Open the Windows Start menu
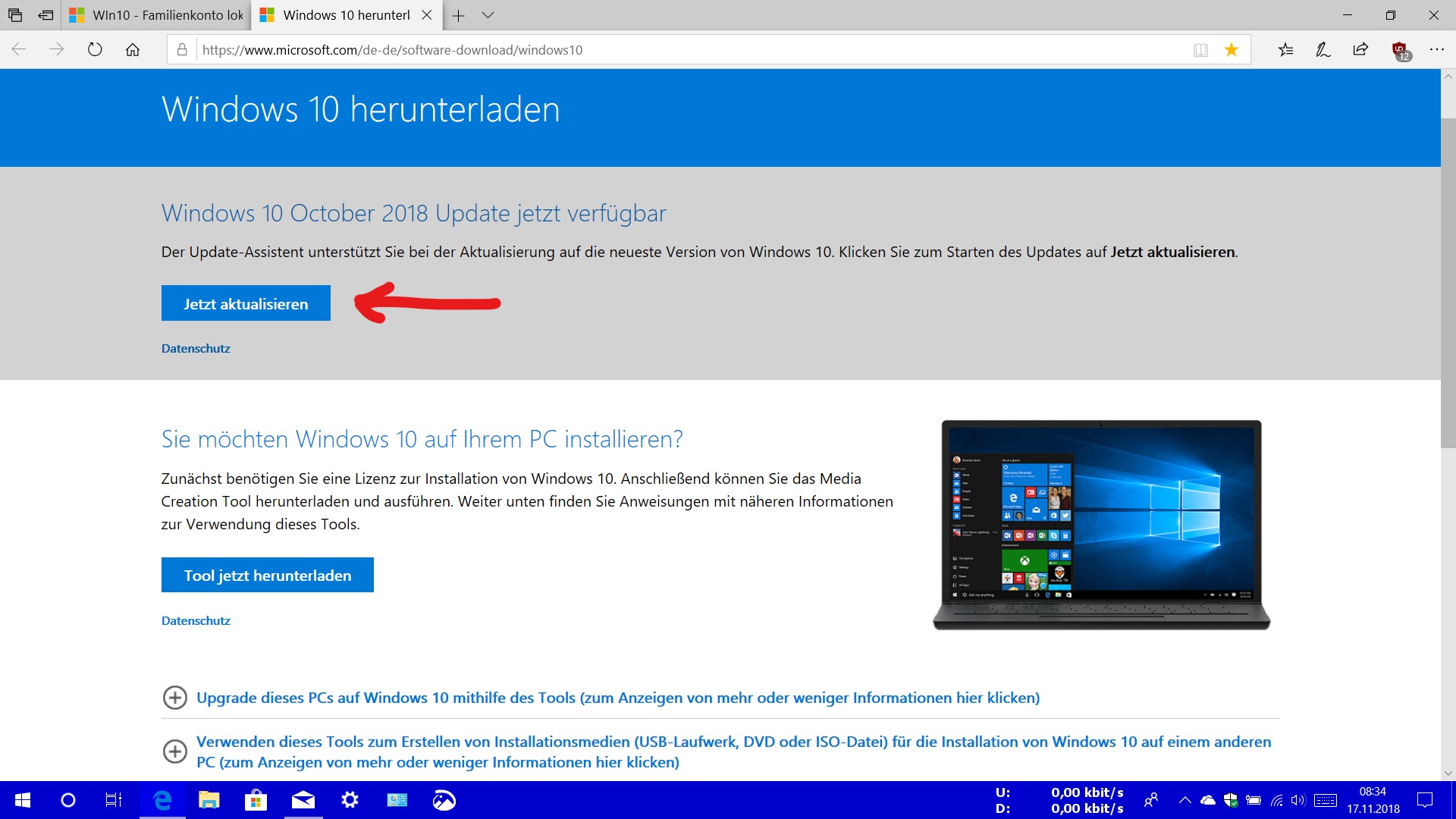The image size is (1456, 819). coord(23,800)
